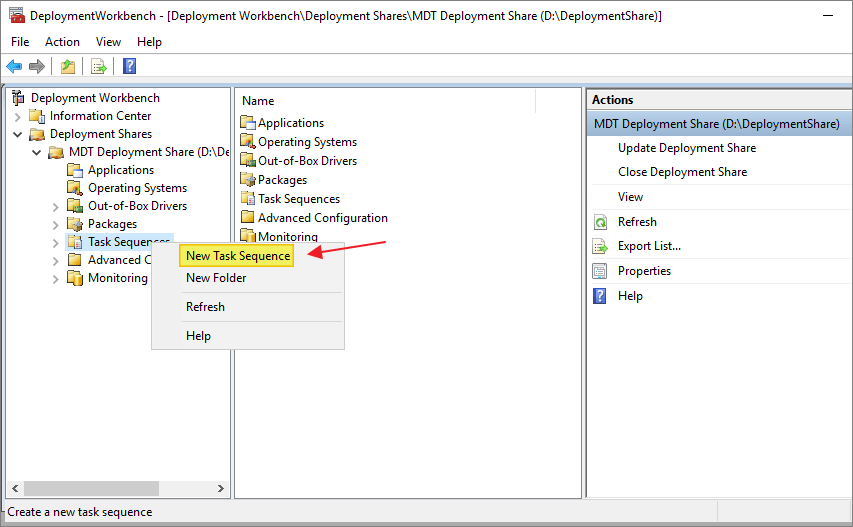Click the tree pane horizontal scrollbar right arrow

(220, 488)
